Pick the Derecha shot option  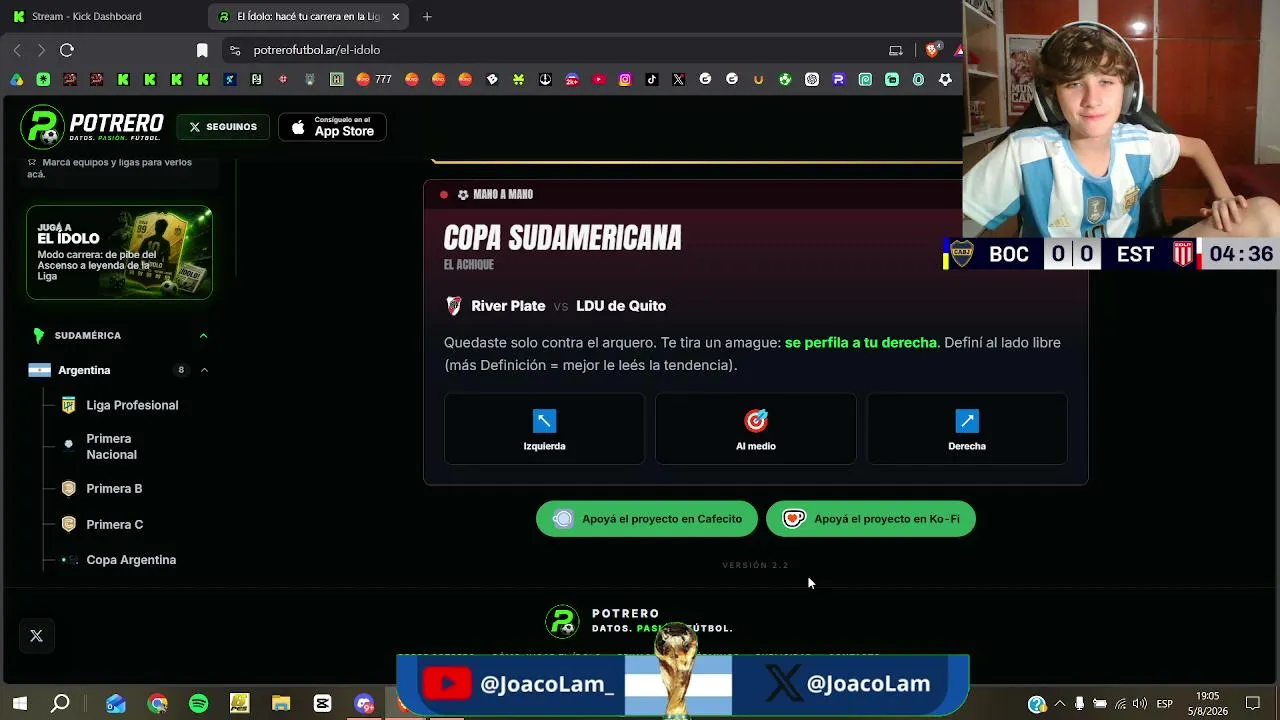967,429
